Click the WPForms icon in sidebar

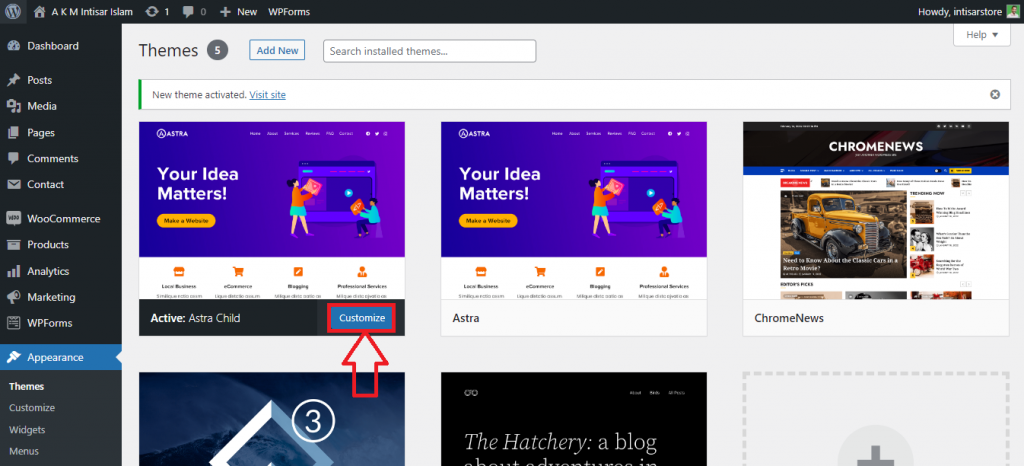tap(14, 323)
